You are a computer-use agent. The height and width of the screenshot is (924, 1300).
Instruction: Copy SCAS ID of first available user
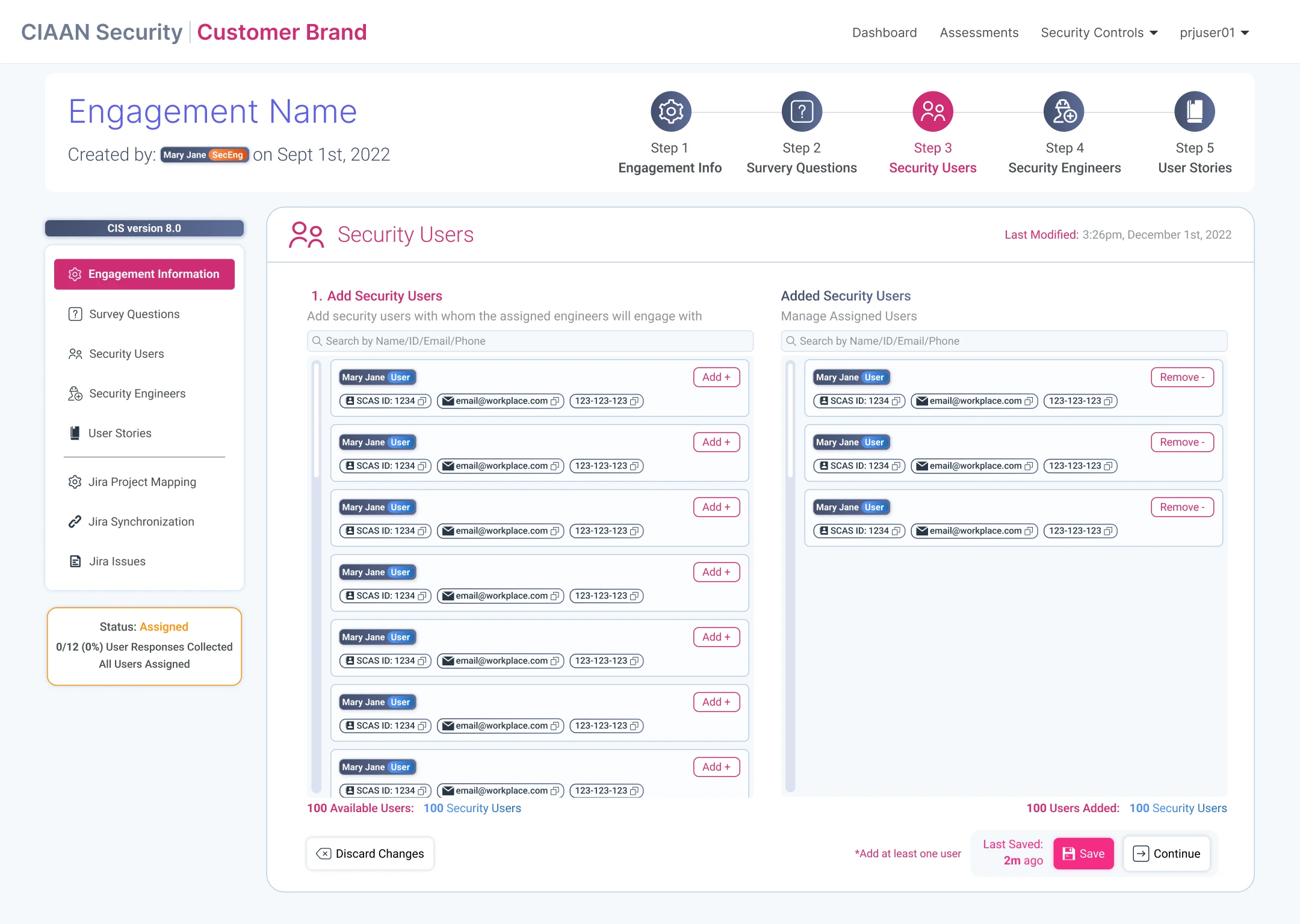pyautogui.click(x=422, y=401)
